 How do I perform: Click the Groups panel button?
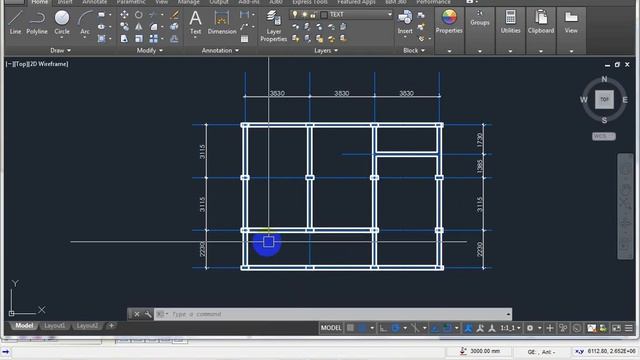click(480, 18)
